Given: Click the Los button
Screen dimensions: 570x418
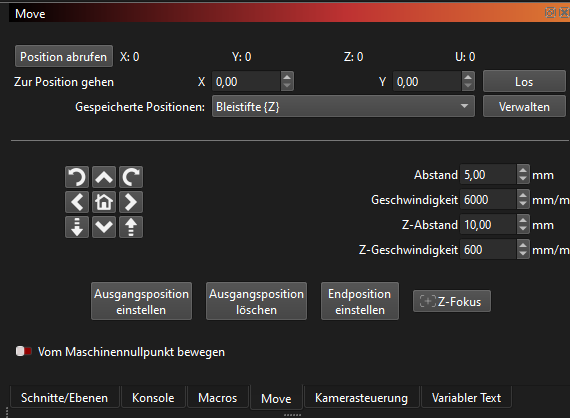Looking at the screenshot, I should coord(524,81).
